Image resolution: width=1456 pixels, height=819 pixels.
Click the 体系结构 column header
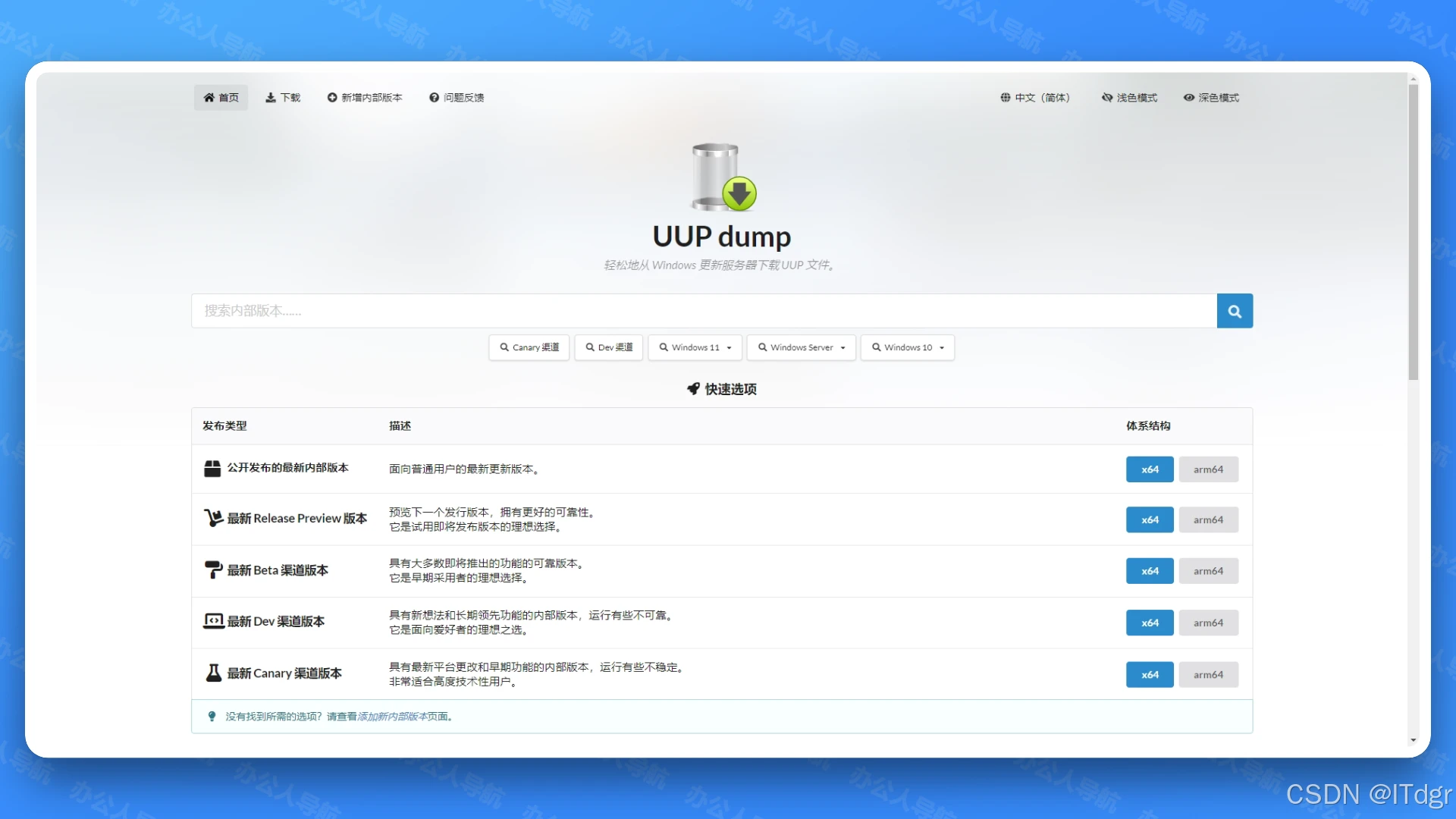pyautogui.click(x=1148, y=426)
